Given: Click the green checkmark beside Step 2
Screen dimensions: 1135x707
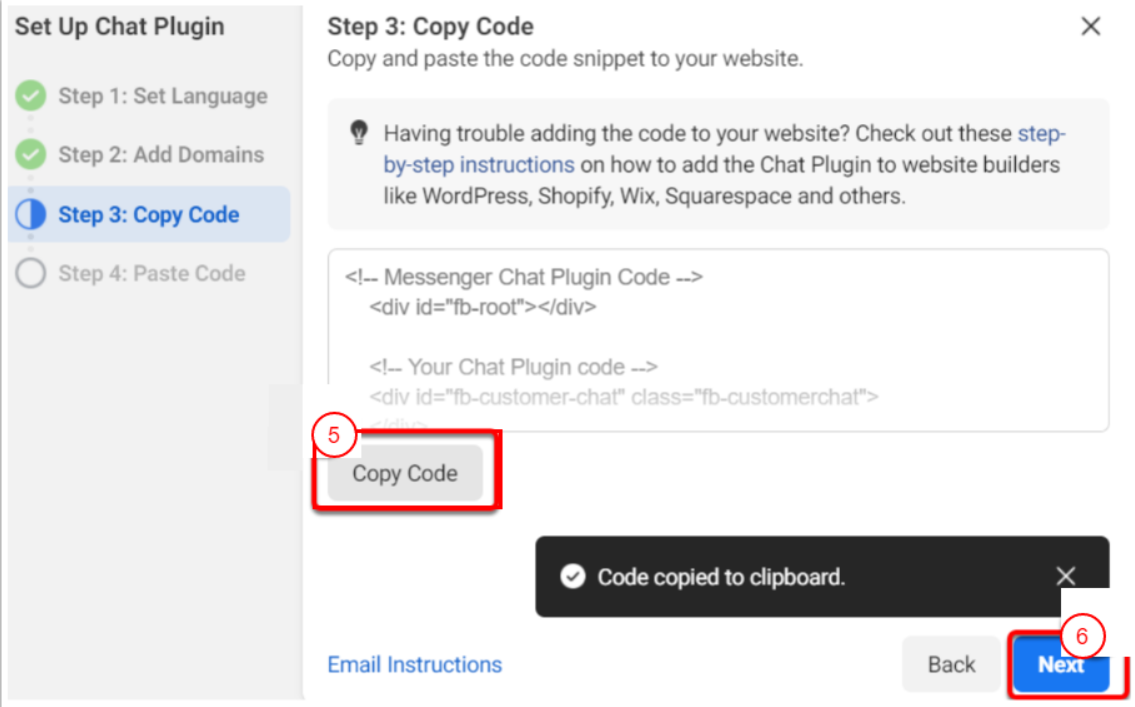Looking at the screenshot, I should pyautogui.click(x=31, y=155).
